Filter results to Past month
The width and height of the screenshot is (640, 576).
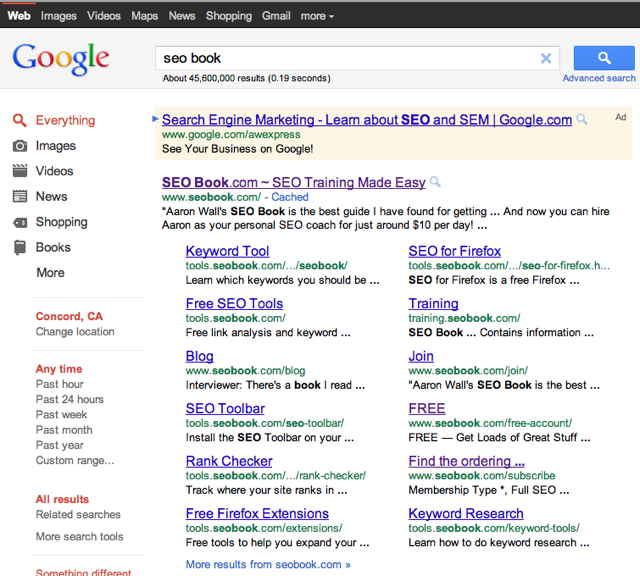tap(64, 430)
